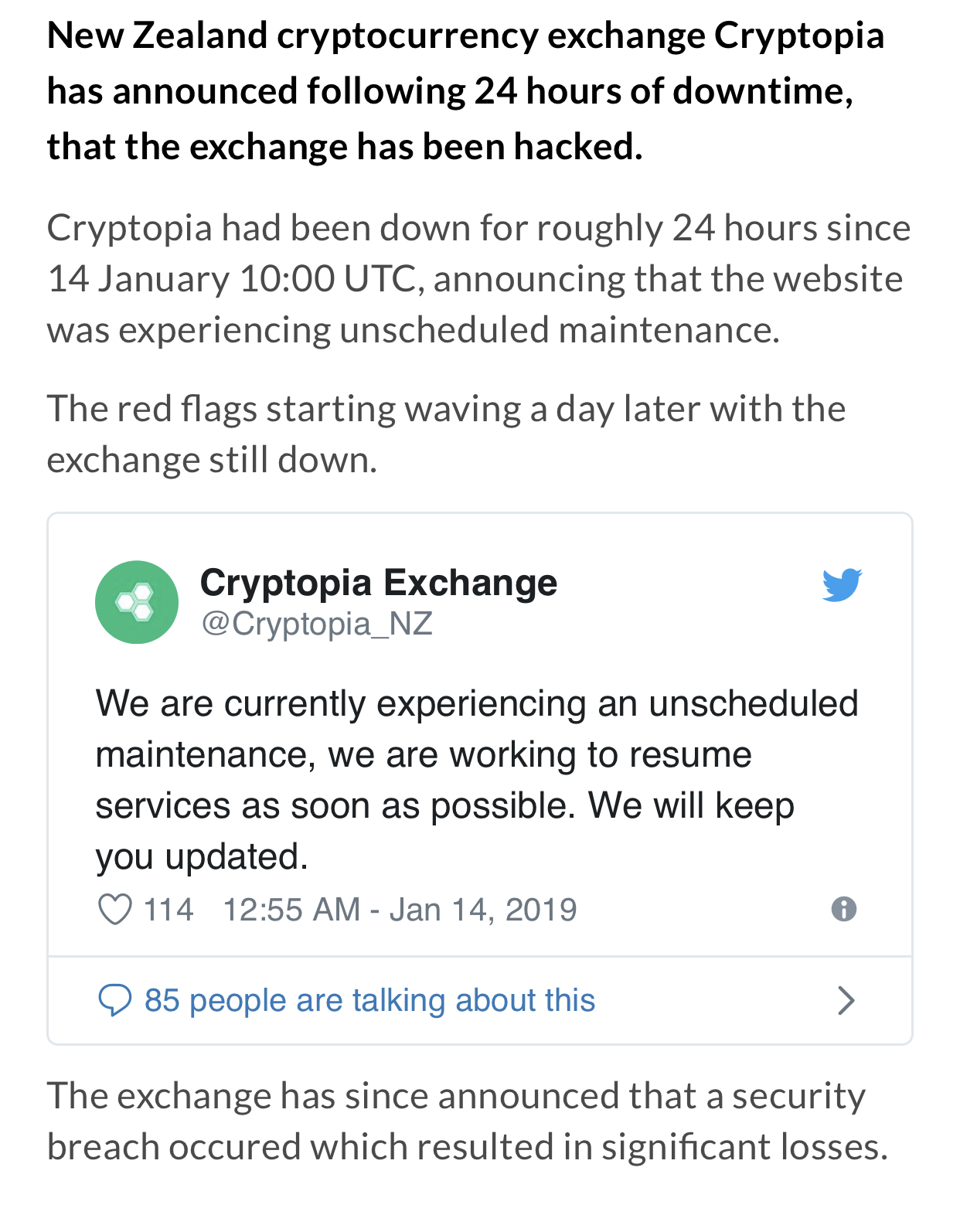The height and width of the screenshot is (1232, 960).
Task: Tap the bold headline paragraph
Action: (466, 91)
